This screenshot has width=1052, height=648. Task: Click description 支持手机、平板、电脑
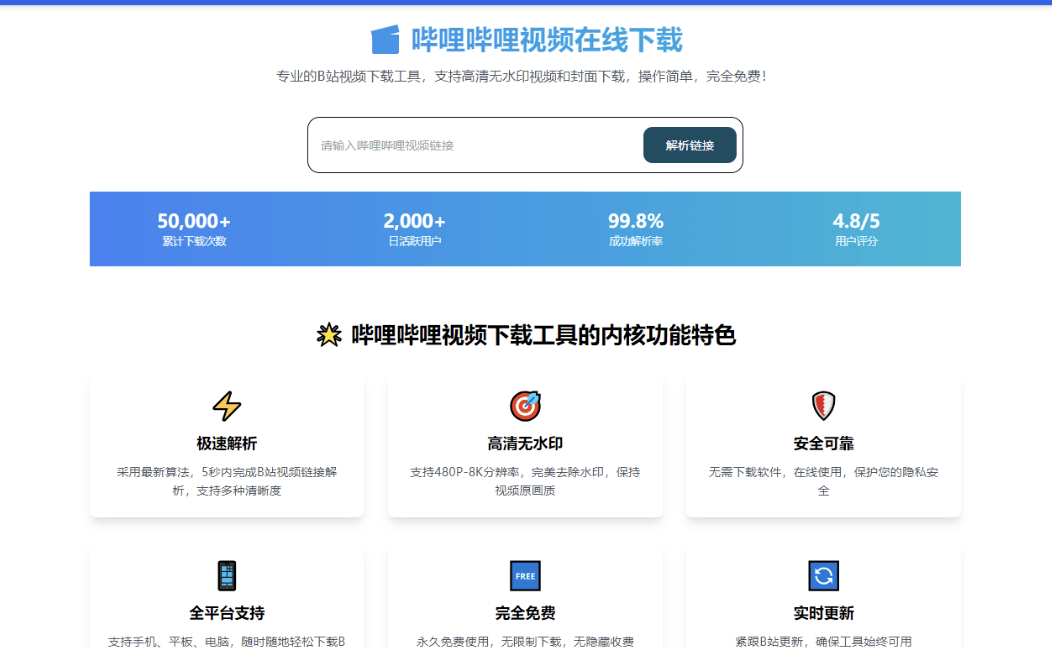click(227, 641)
